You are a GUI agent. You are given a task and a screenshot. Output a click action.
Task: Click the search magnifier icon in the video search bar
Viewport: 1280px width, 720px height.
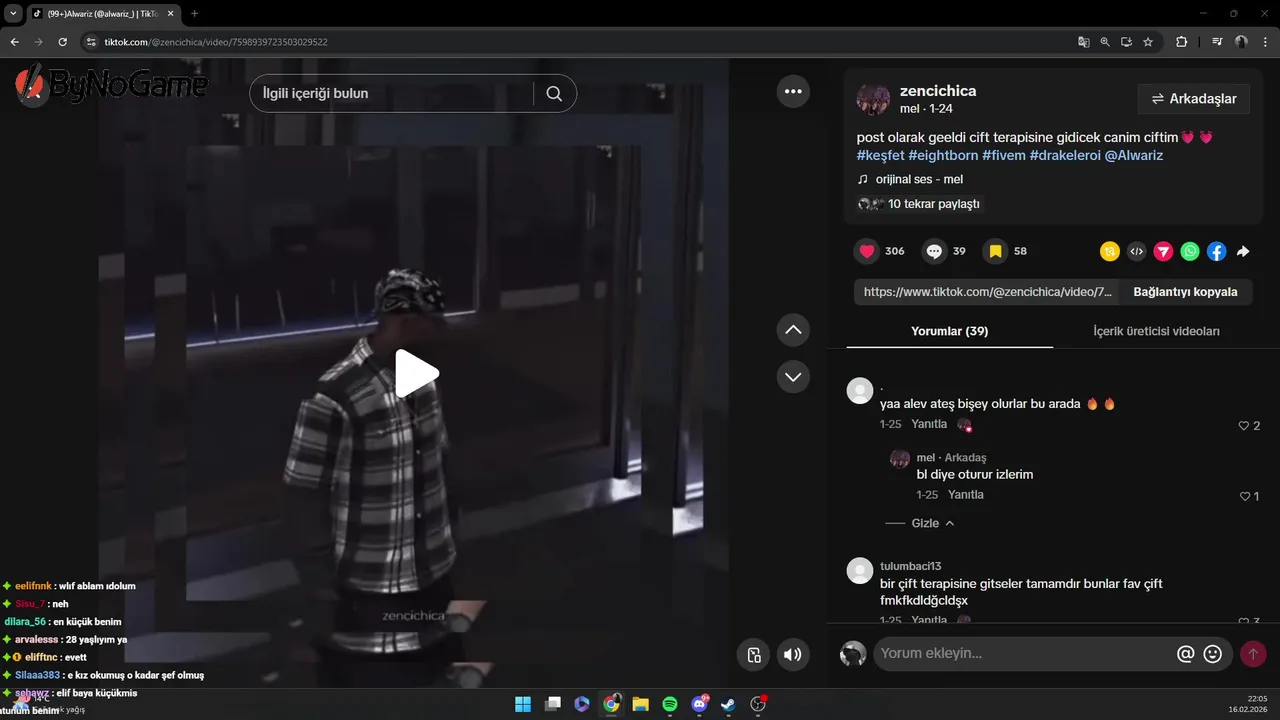[554, 93]
